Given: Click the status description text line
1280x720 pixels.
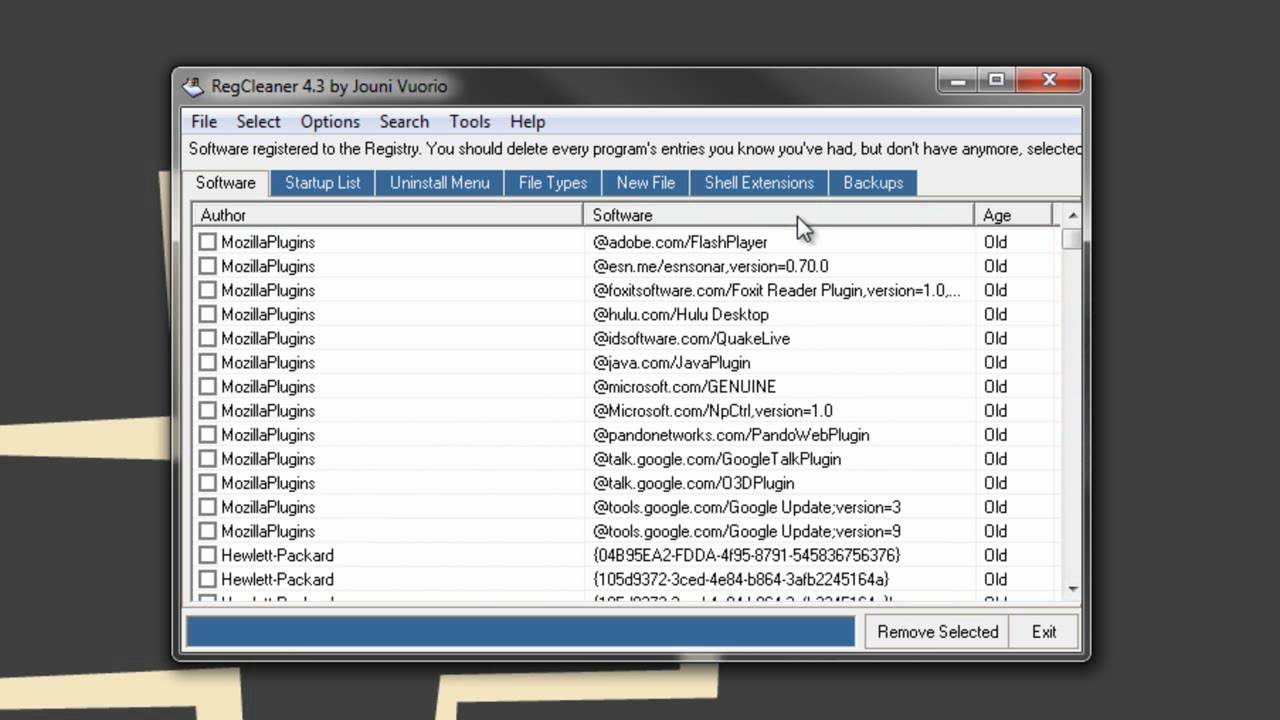Looking at the screenshot, I should point(635,149).
